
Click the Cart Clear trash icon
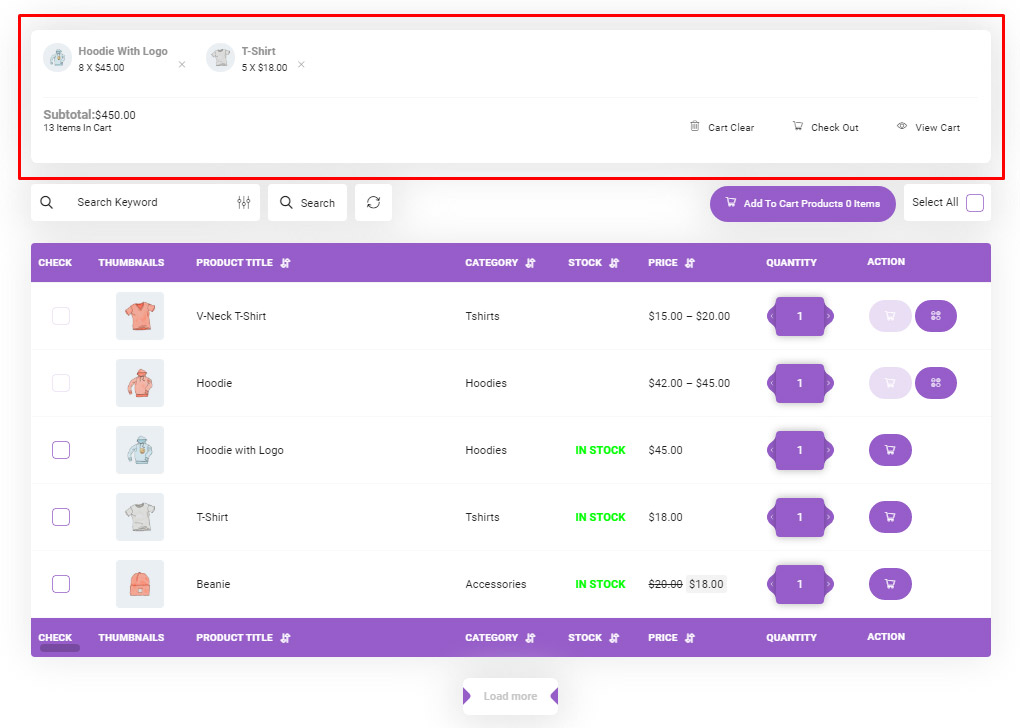pos(695,126)
